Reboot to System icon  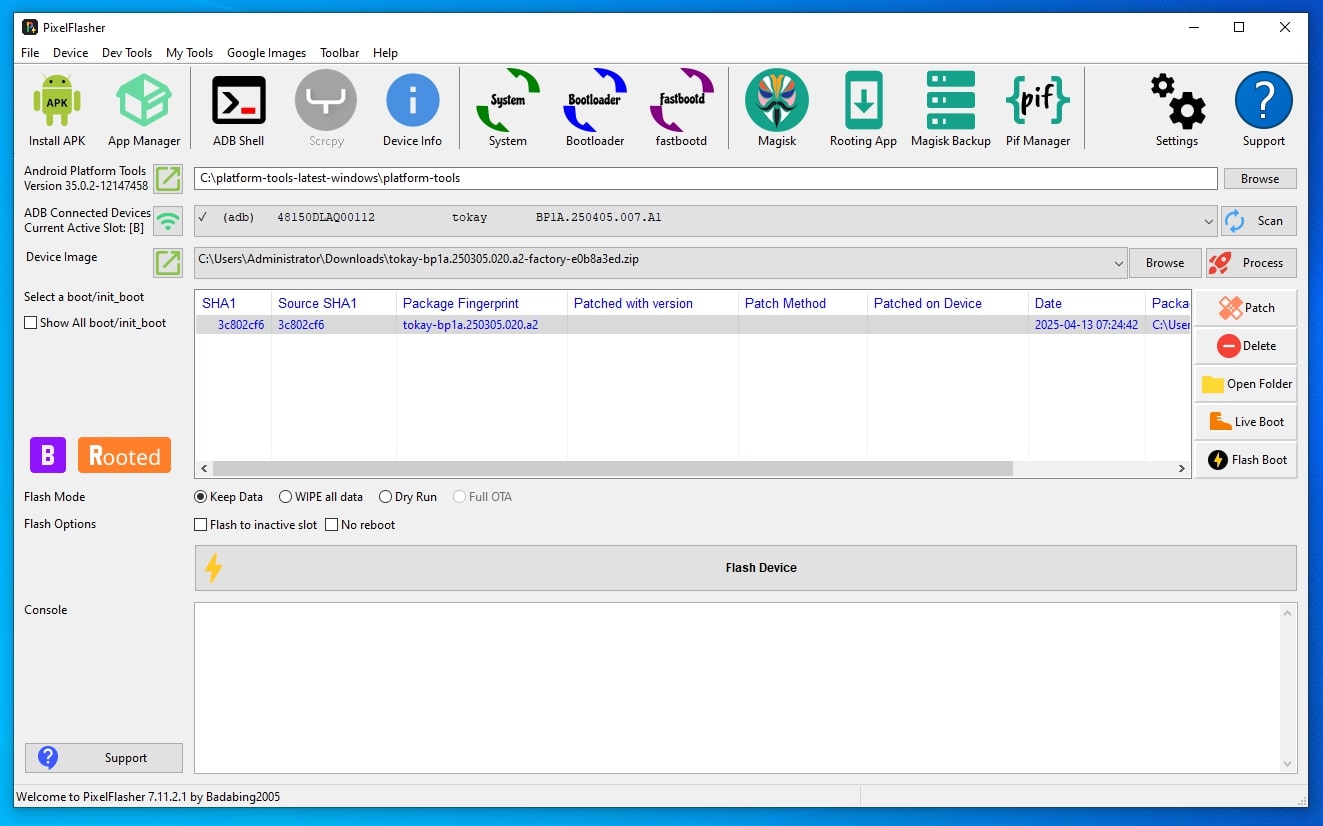pyautogui.click(x=508, y=110)
